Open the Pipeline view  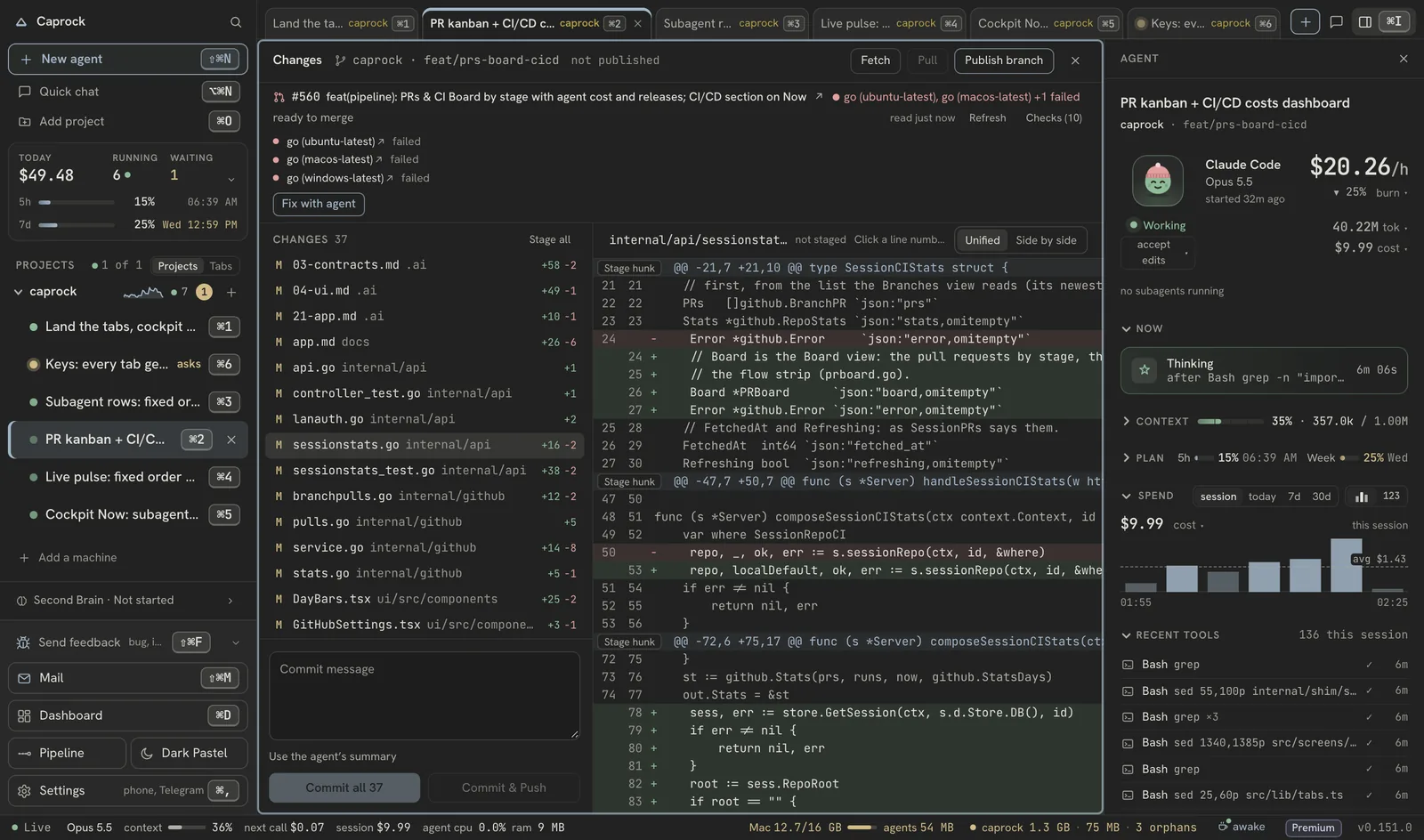point(68,753)
